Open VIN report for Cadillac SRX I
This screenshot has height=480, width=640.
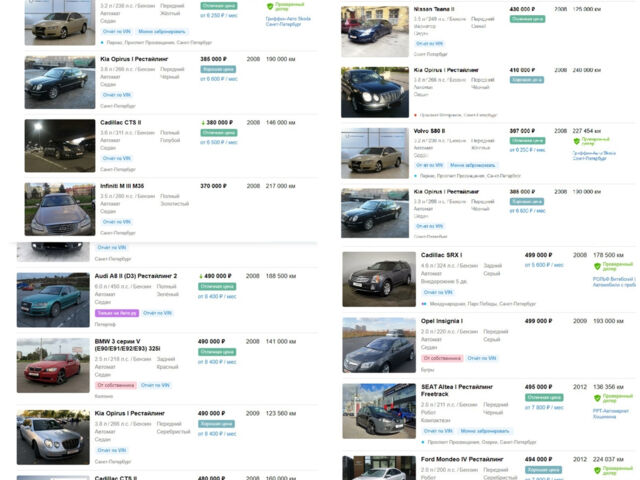(438, 292)
